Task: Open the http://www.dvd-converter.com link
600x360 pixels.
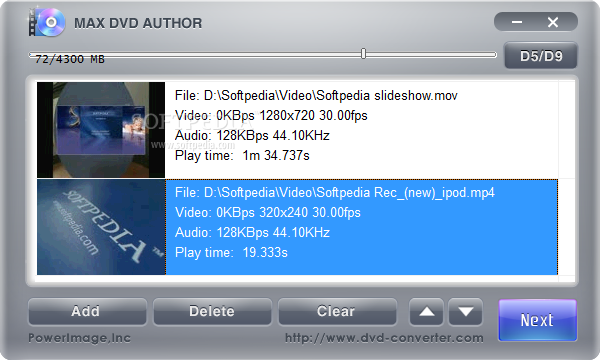Action: (384, 338)
